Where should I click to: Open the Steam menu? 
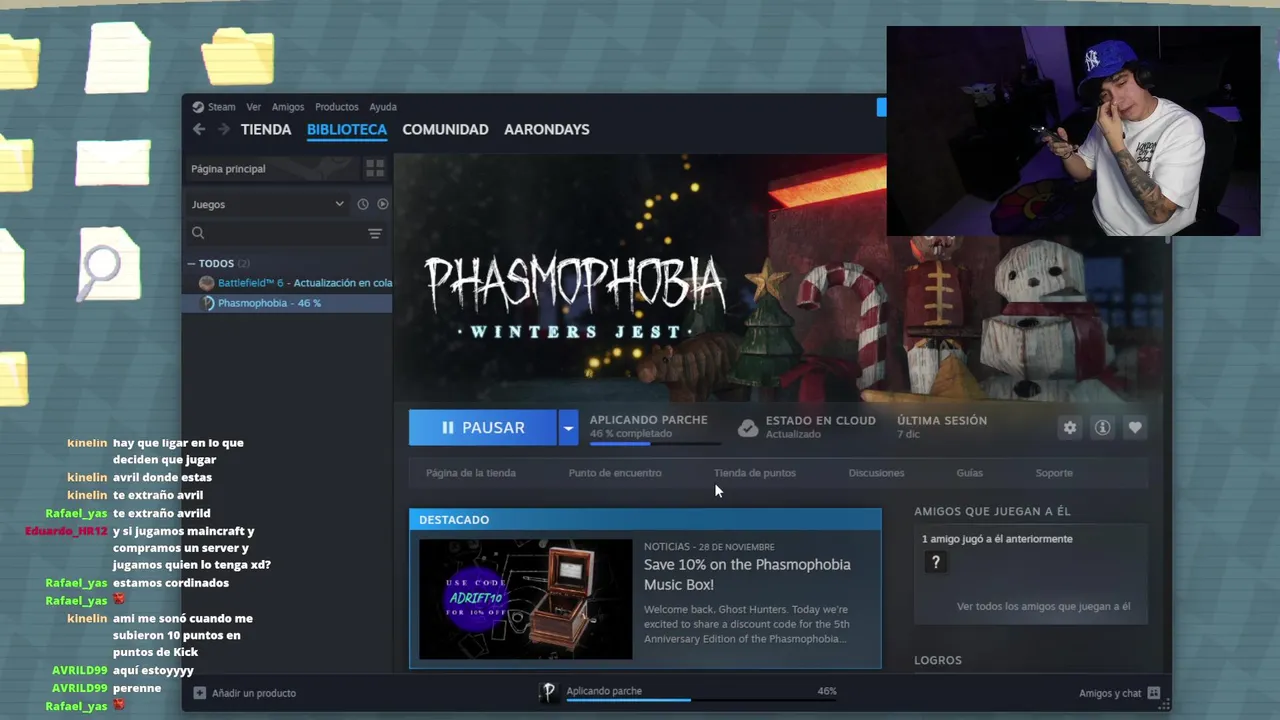point(221,107)
